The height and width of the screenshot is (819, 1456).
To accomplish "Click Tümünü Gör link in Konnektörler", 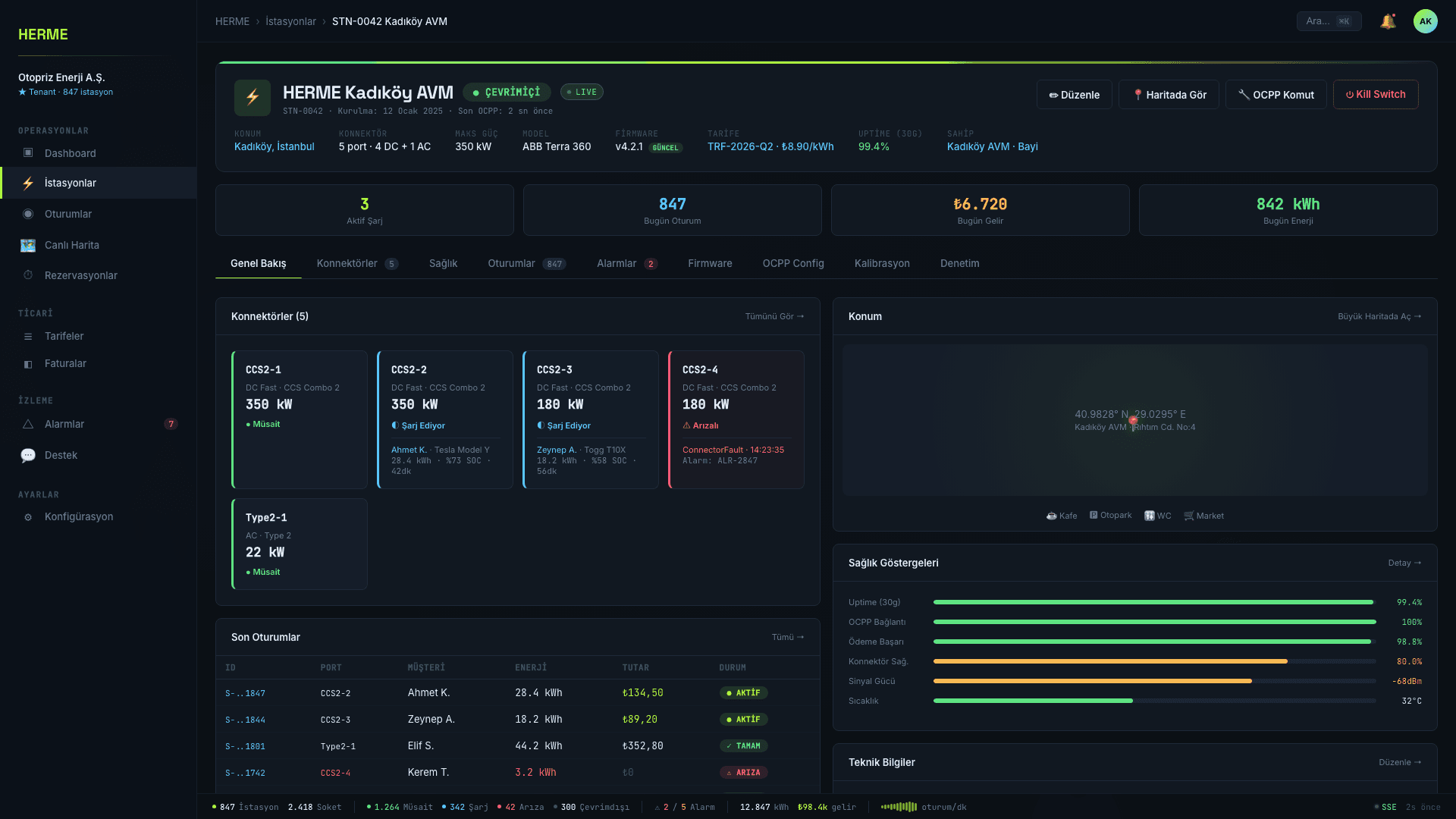I will [x=774, y=316].
